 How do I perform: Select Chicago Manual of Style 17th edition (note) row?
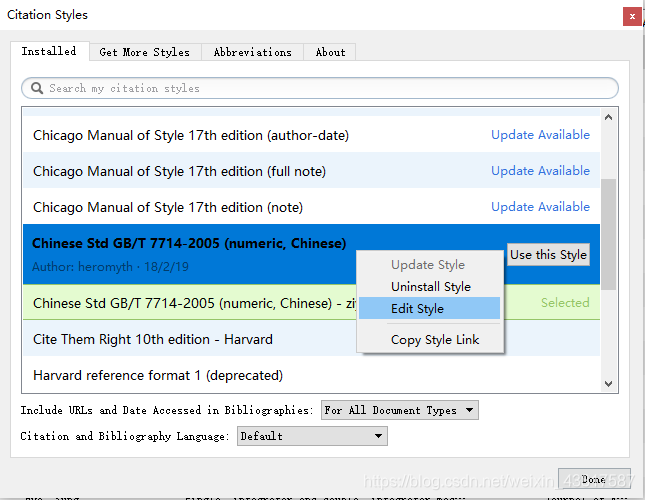pyautogui.click(x=311, y=207)
